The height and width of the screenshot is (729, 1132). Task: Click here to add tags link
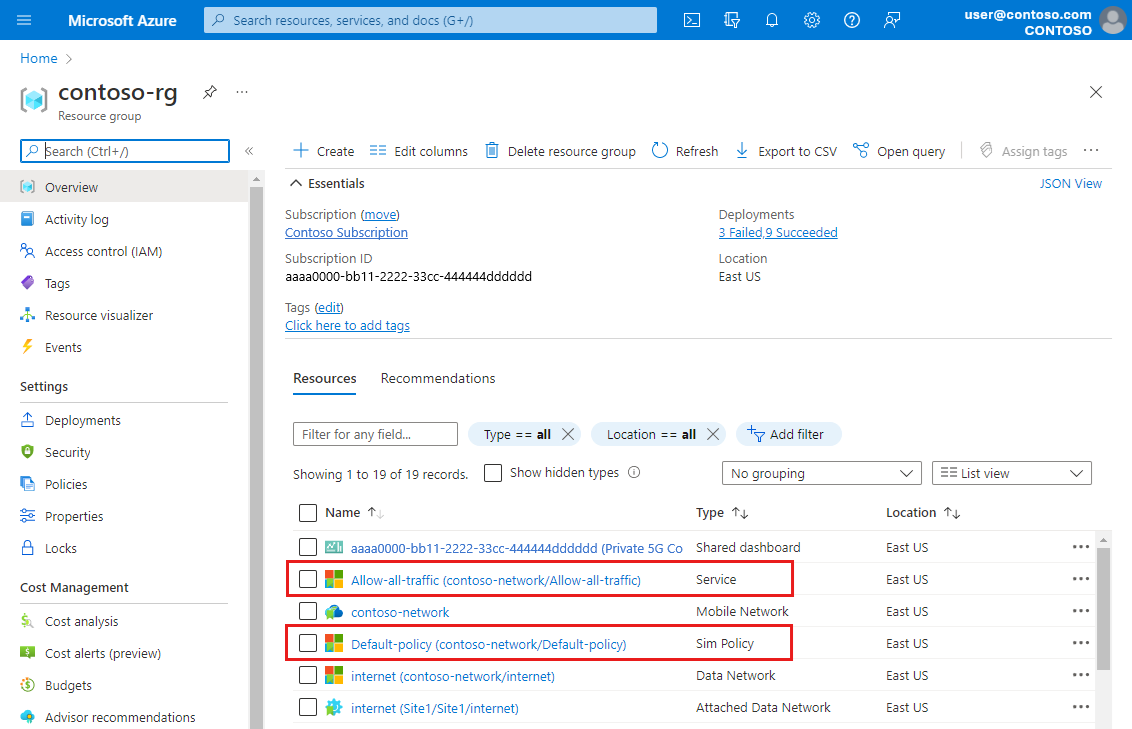pos(347,326)
